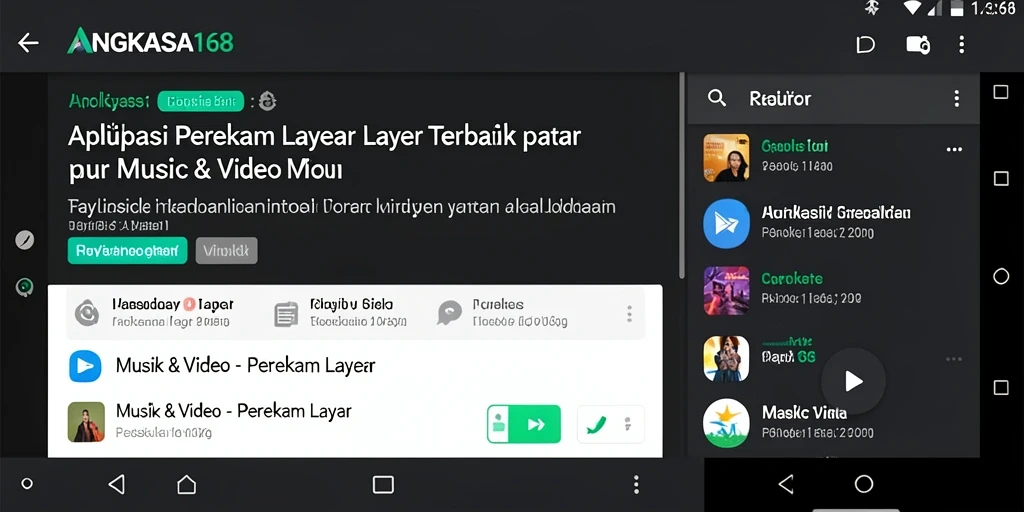Click the green checkmark button
The width and height of the screenshot is (1024, 512).
coord(596,425)
